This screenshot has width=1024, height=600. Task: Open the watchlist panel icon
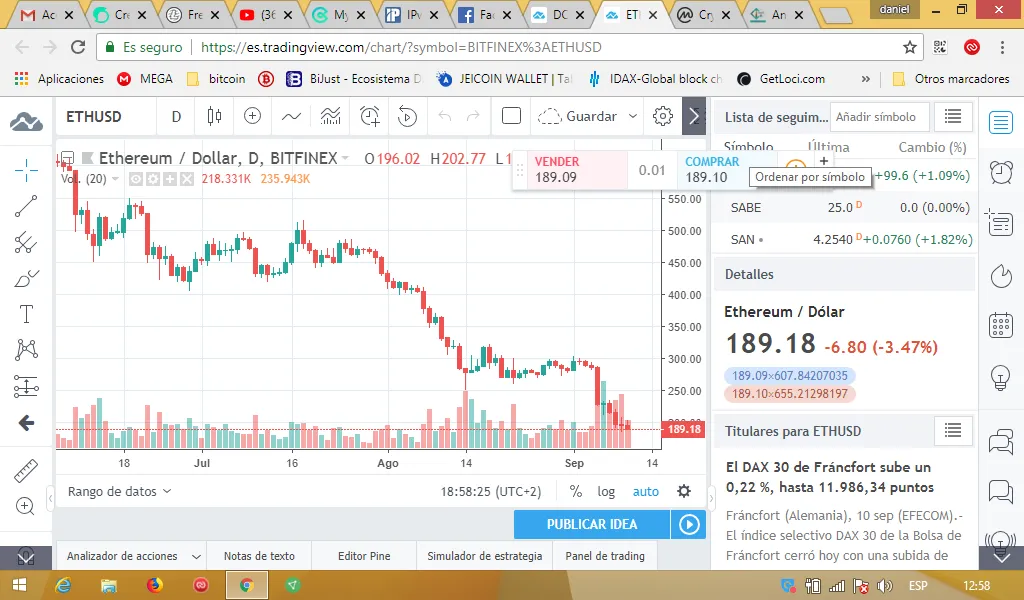[x=1000, y=122]
